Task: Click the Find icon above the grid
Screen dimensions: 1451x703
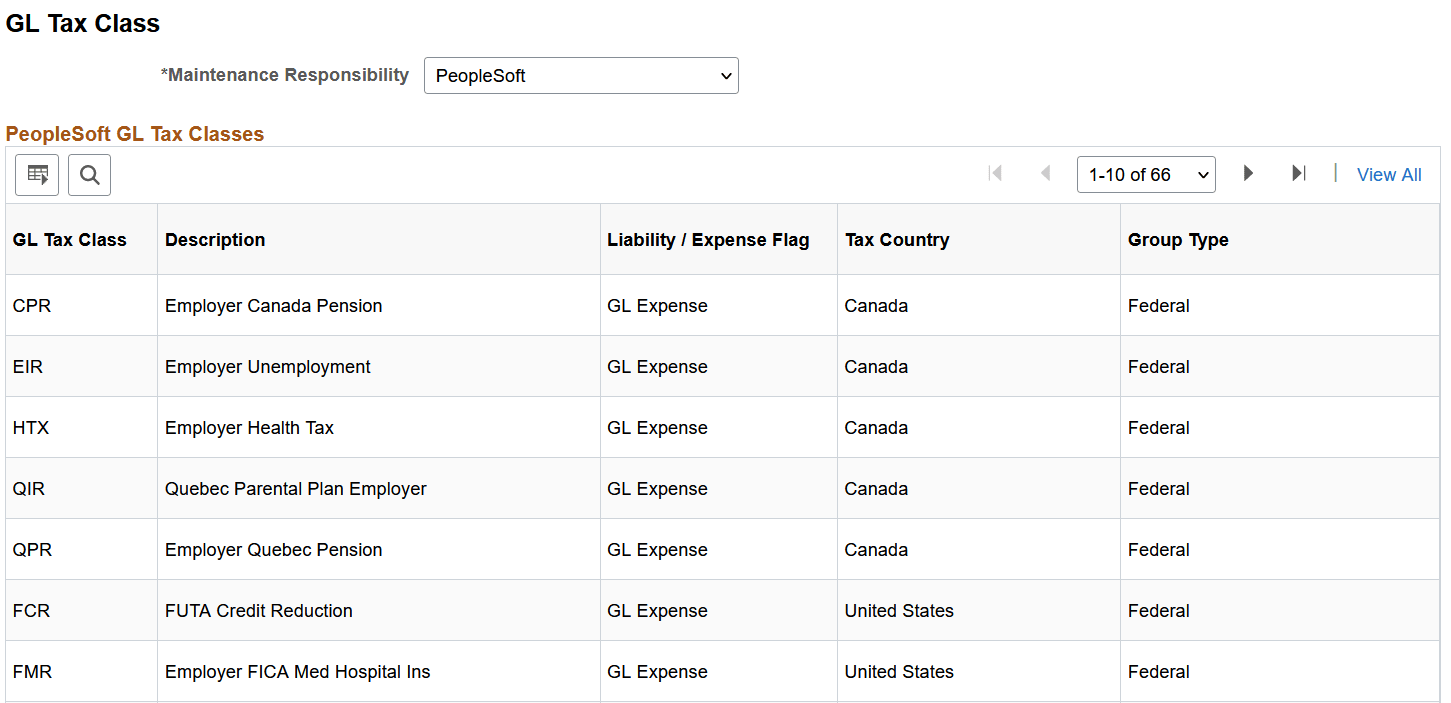Action: tap(89, 175)
